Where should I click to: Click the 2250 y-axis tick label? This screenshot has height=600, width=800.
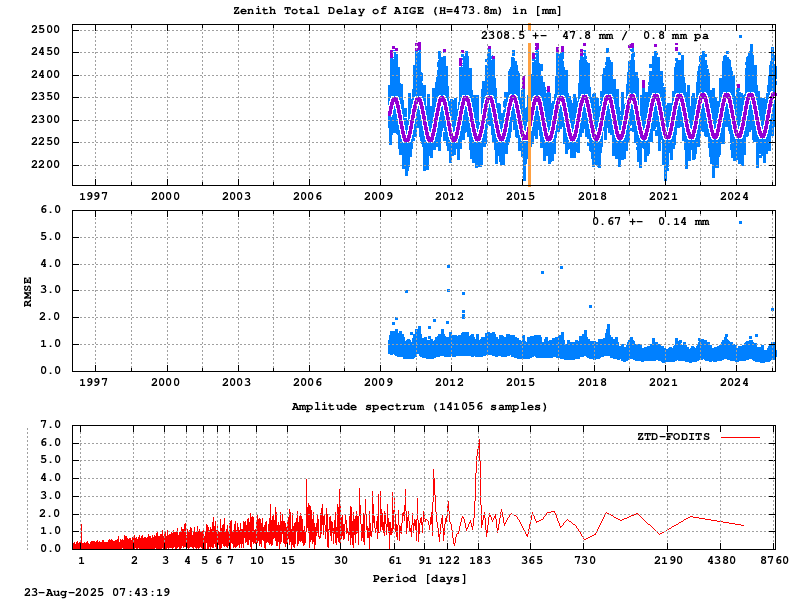(x=45, y=142)
